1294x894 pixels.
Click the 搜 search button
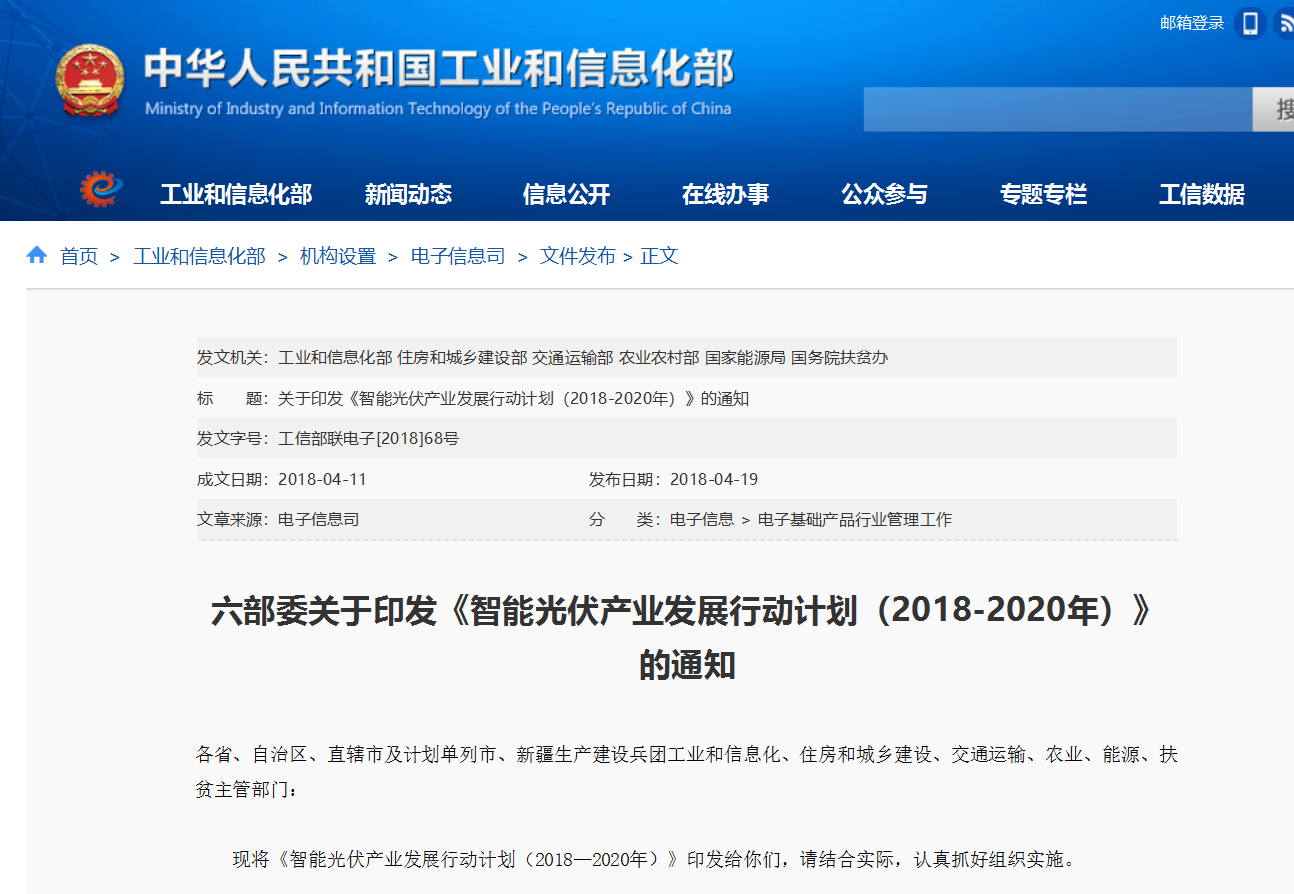point(1273,109)
